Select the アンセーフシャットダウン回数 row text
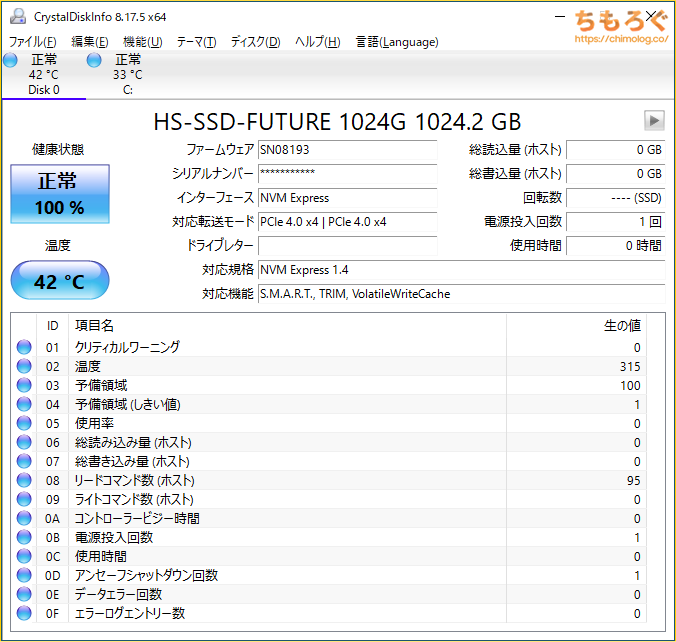Image resolution: width=676 pixels, height=642 pixels. tap(147, 575)
